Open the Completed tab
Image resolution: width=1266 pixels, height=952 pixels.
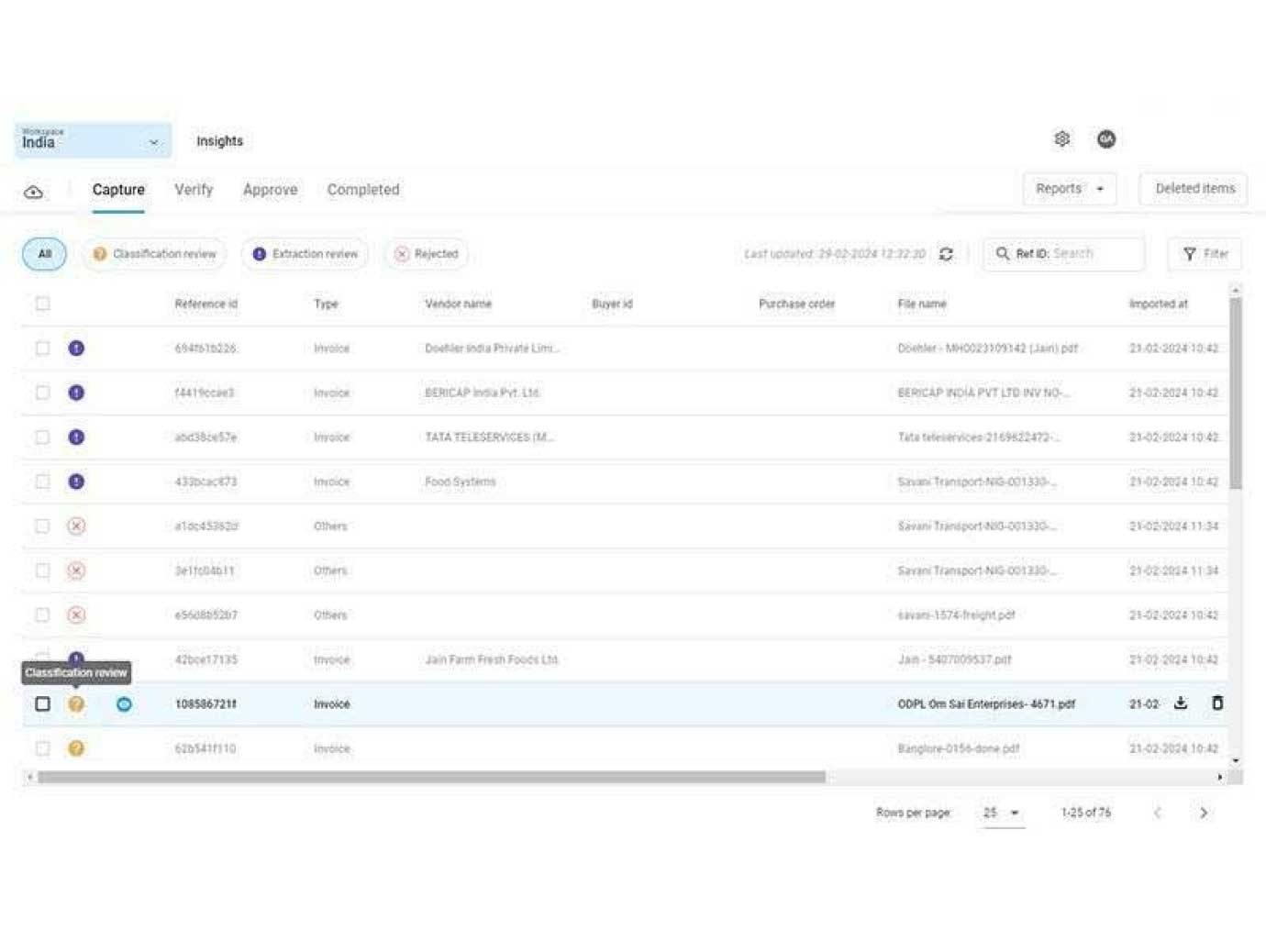click(362, 190)
